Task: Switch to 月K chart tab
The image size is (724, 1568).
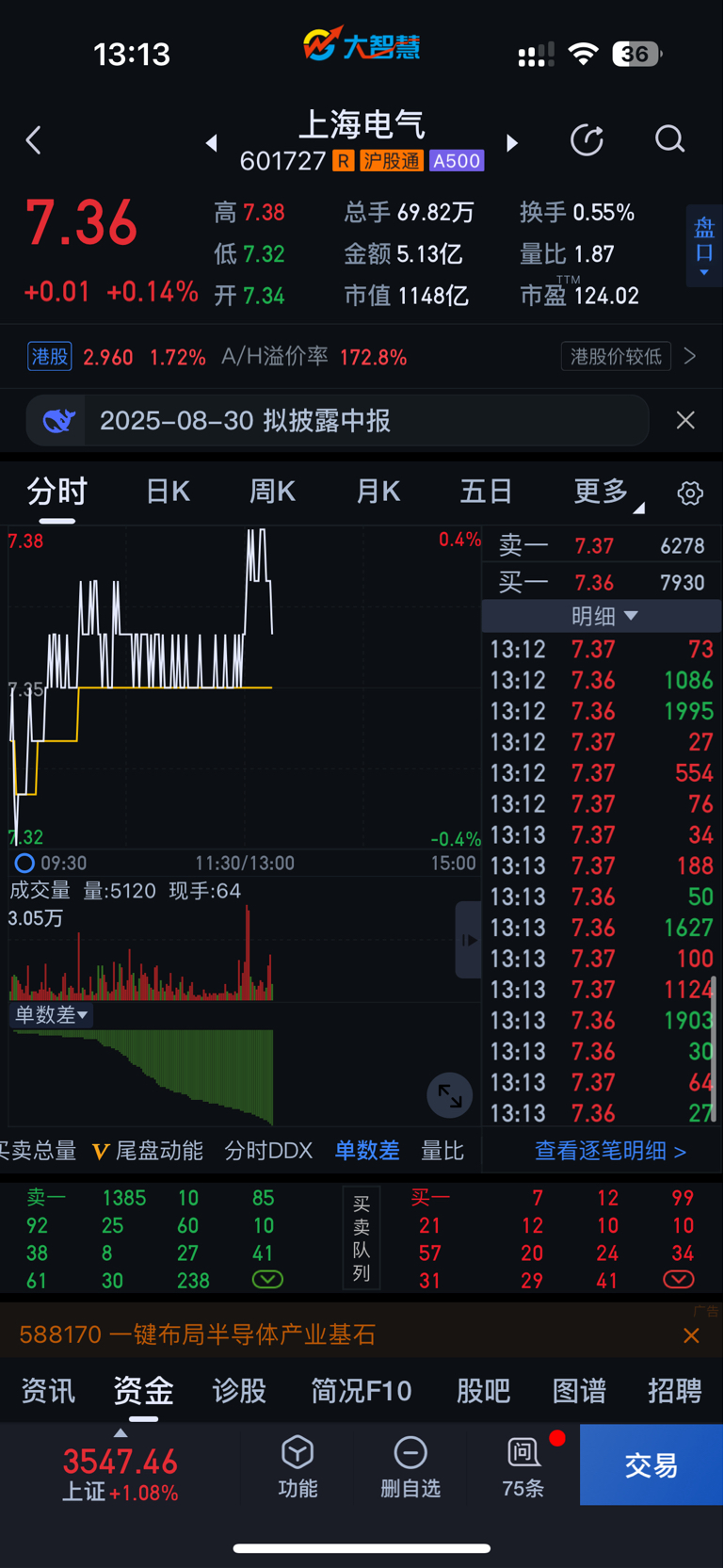Action: click(x=378, y=492)
